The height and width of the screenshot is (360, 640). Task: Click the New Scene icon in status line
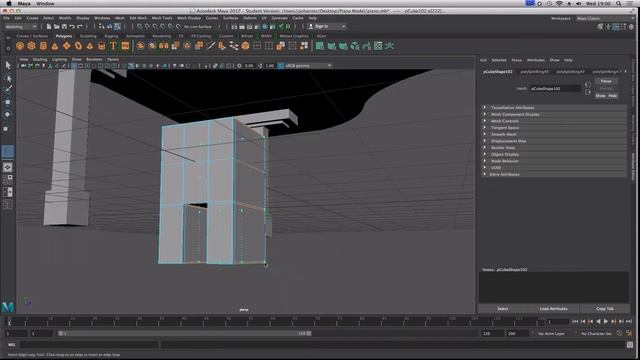pos(49,27)
